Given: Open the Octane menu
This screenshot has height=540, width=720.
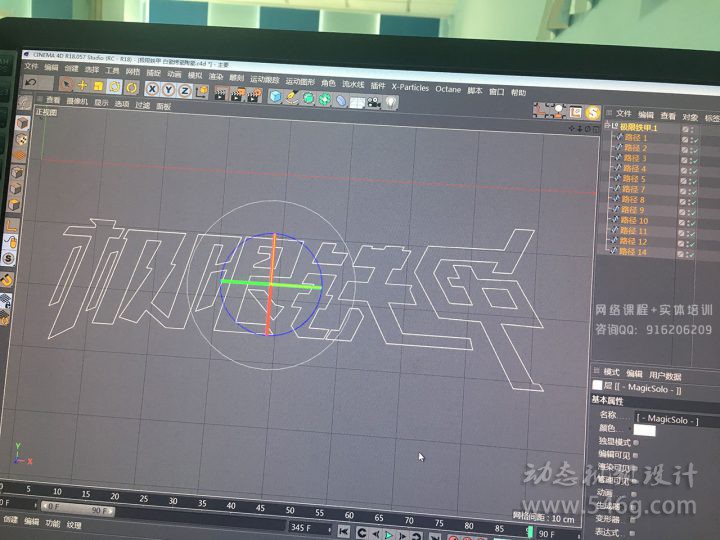Looking at the screenshot, I should pos(448,89).
